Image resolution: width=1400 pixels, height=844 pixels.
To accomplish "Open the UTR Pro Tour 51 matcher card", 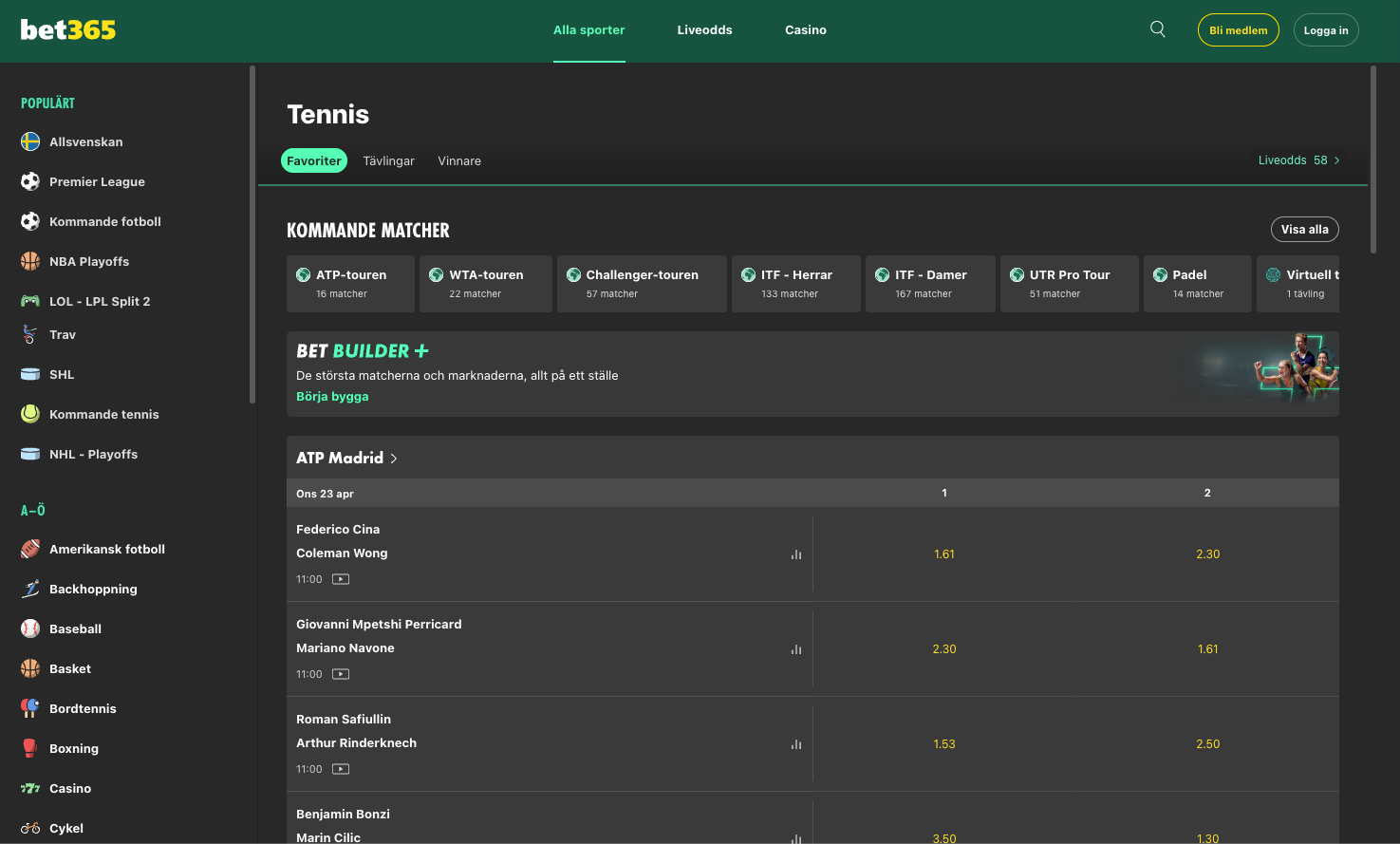I will 1070,284.
